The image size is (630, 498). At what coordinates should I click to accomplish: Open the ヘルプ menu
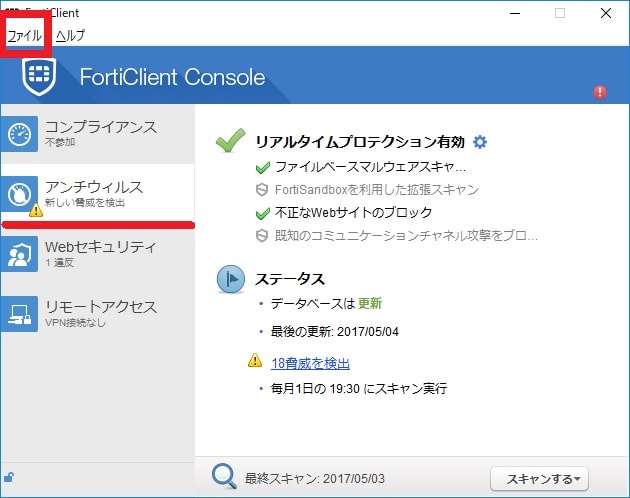point(70,36)
